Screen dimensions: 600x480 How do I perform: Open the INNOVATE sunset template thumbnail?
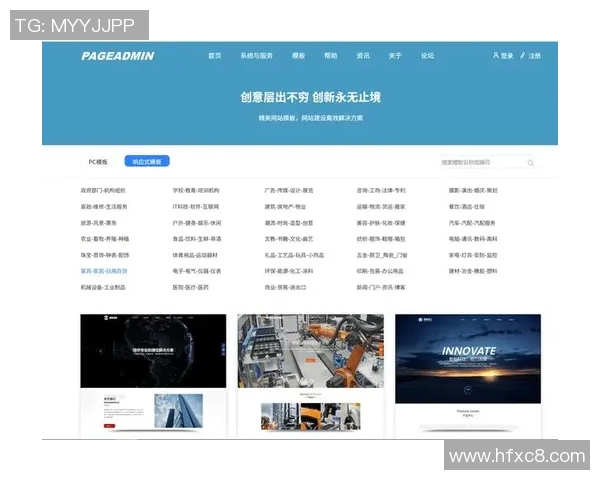point(468,375)
